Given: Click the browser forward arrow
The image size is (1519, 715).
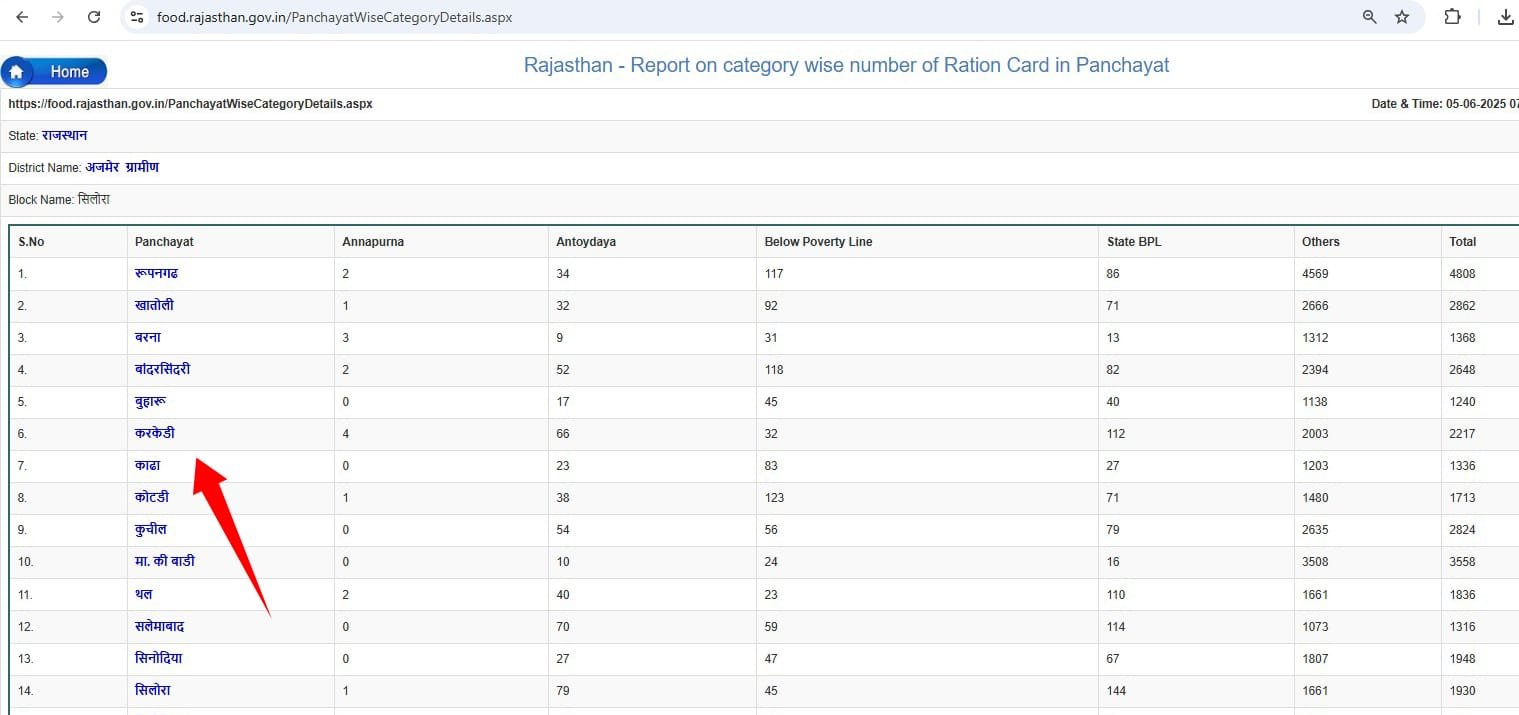Looking at the screenshot, I should pyautogui.click(x=58, y=17).
